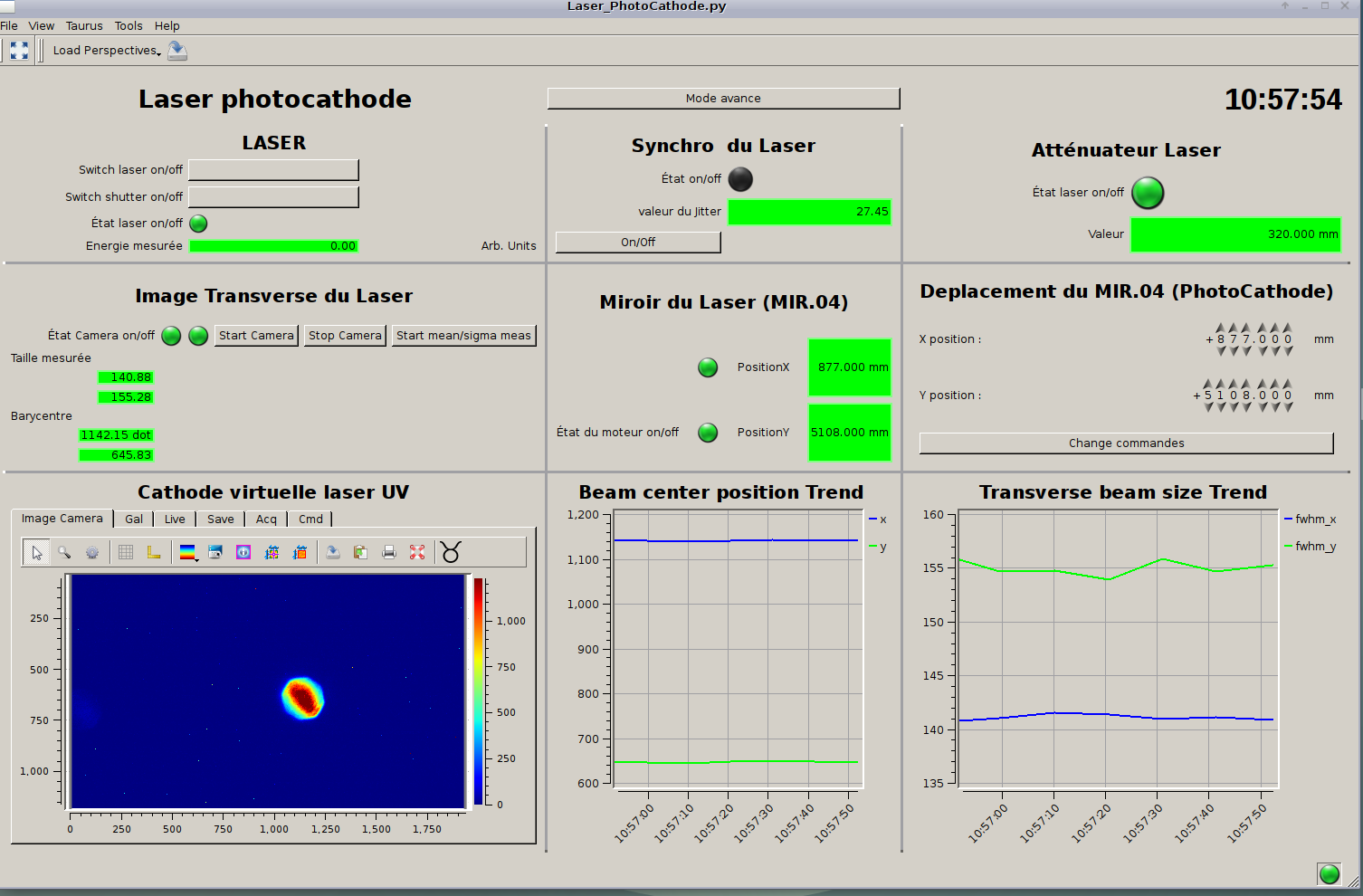Screen dimensions: 1363x896
Task: Open the Taurus menu
Action: pyautogui.click(x=83, y=26)
